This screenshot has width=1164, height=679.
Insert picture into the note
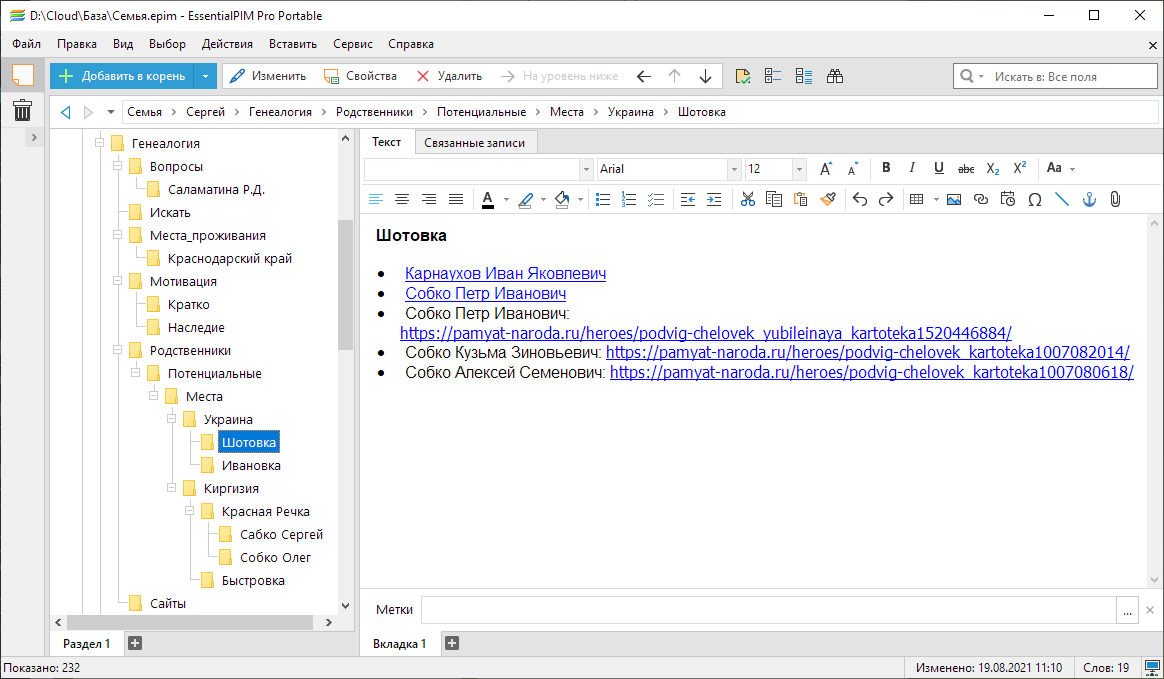click(953, 199)
